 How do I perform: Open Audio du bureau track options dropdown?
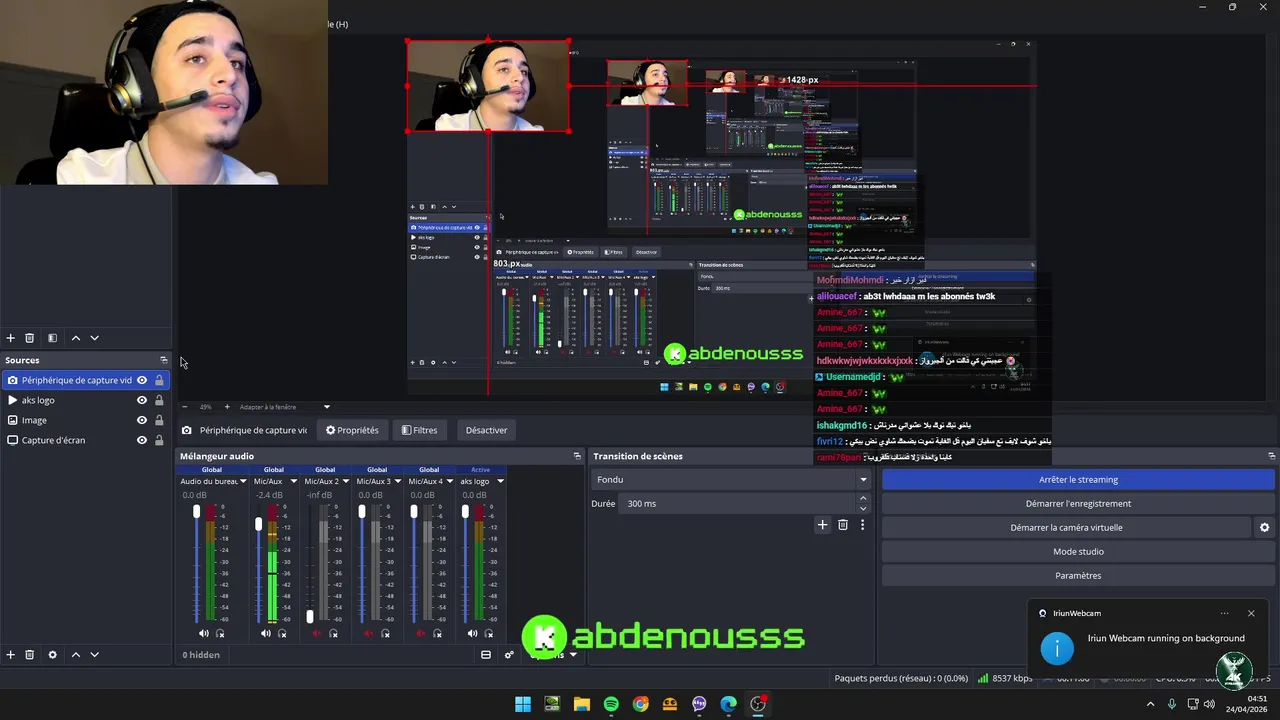(242, 481)
